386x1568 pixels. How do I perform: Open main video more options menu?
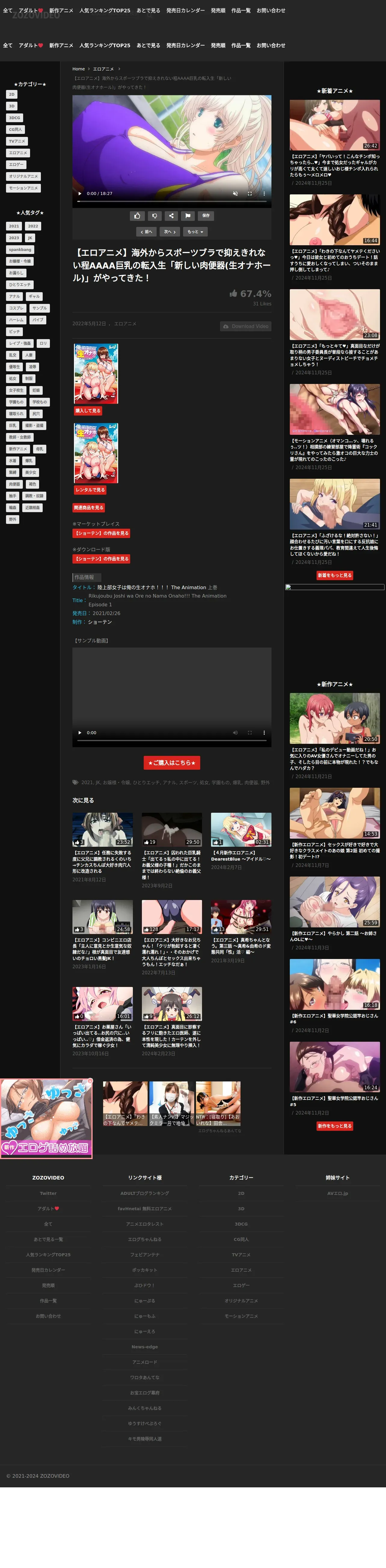coord(264,193)
